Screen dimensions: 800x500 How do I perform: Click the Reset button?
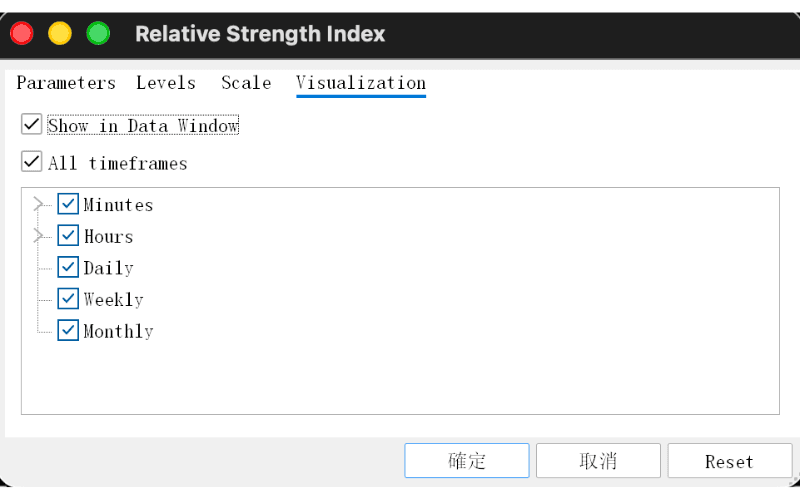[x=730, y=461]
